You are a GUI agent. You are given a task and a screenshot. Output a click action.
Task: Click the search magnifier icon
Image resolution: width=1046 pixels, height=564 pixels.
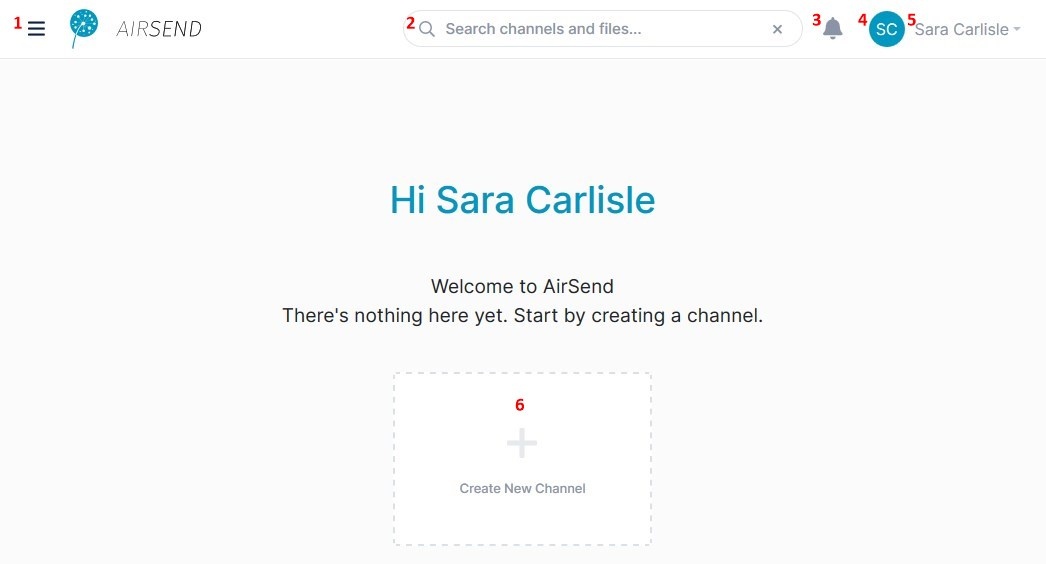427,29
